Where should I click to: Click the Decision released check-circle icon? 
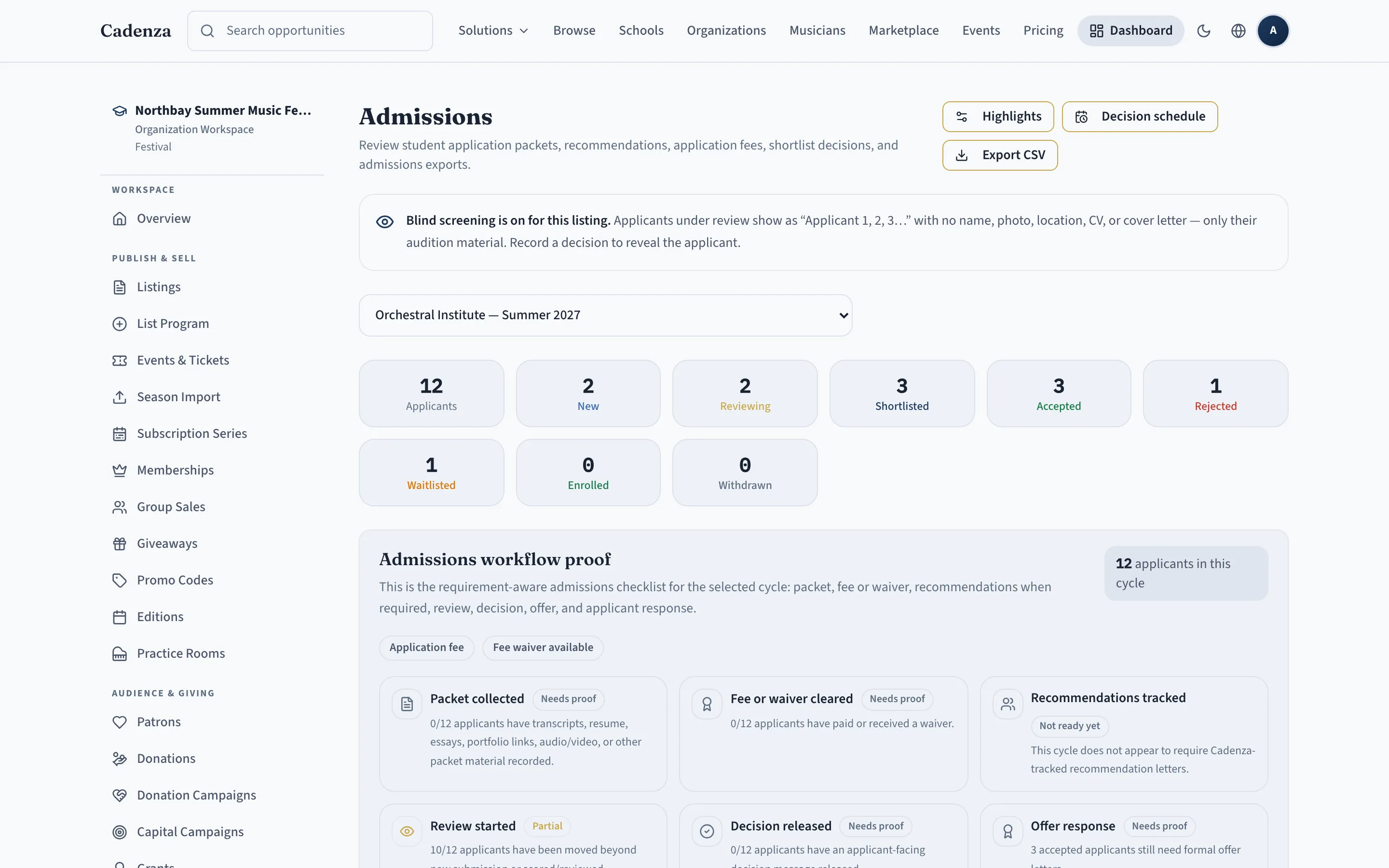(707, 831)
